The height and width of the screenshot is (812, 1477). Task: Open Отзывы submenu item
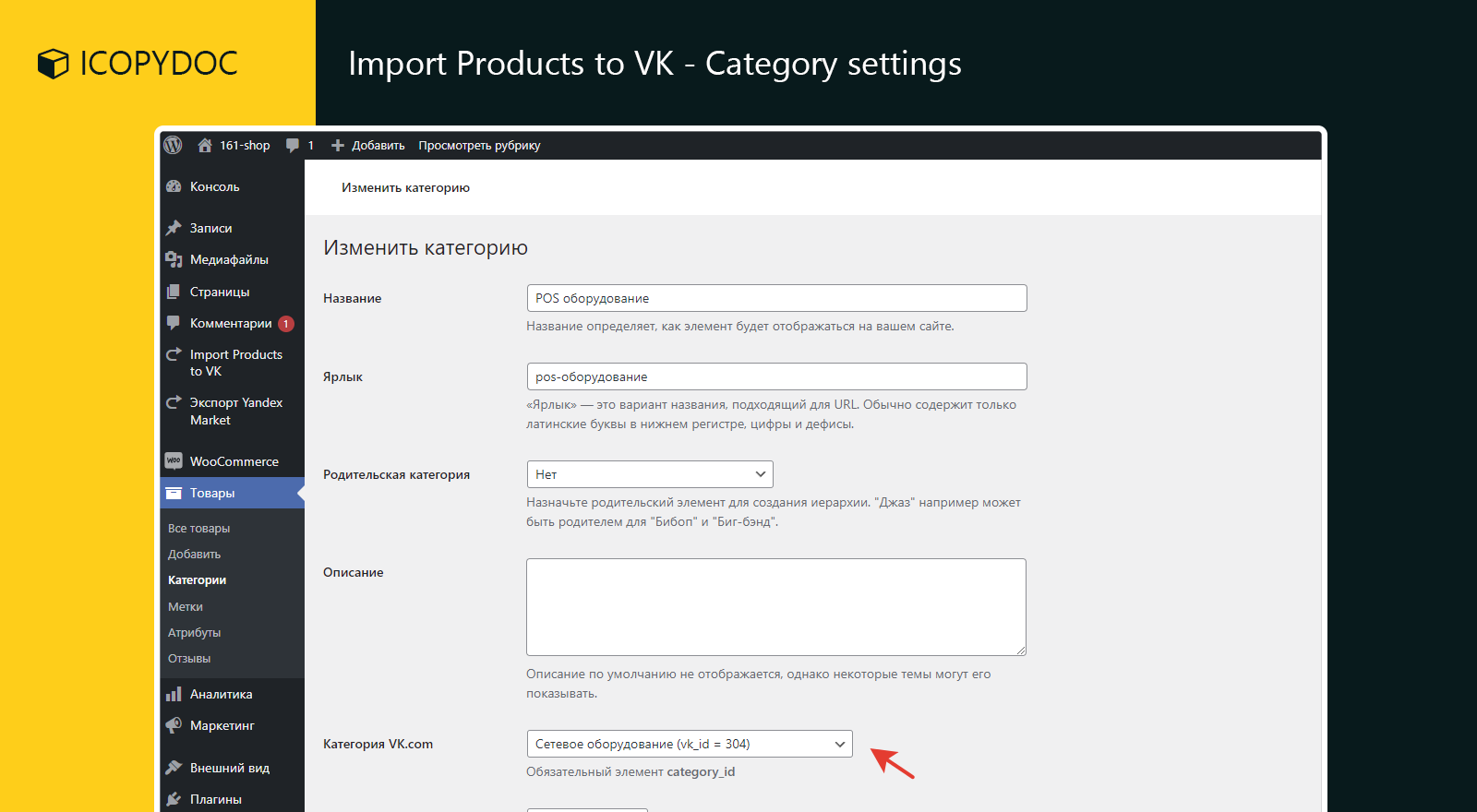[189, 658]
